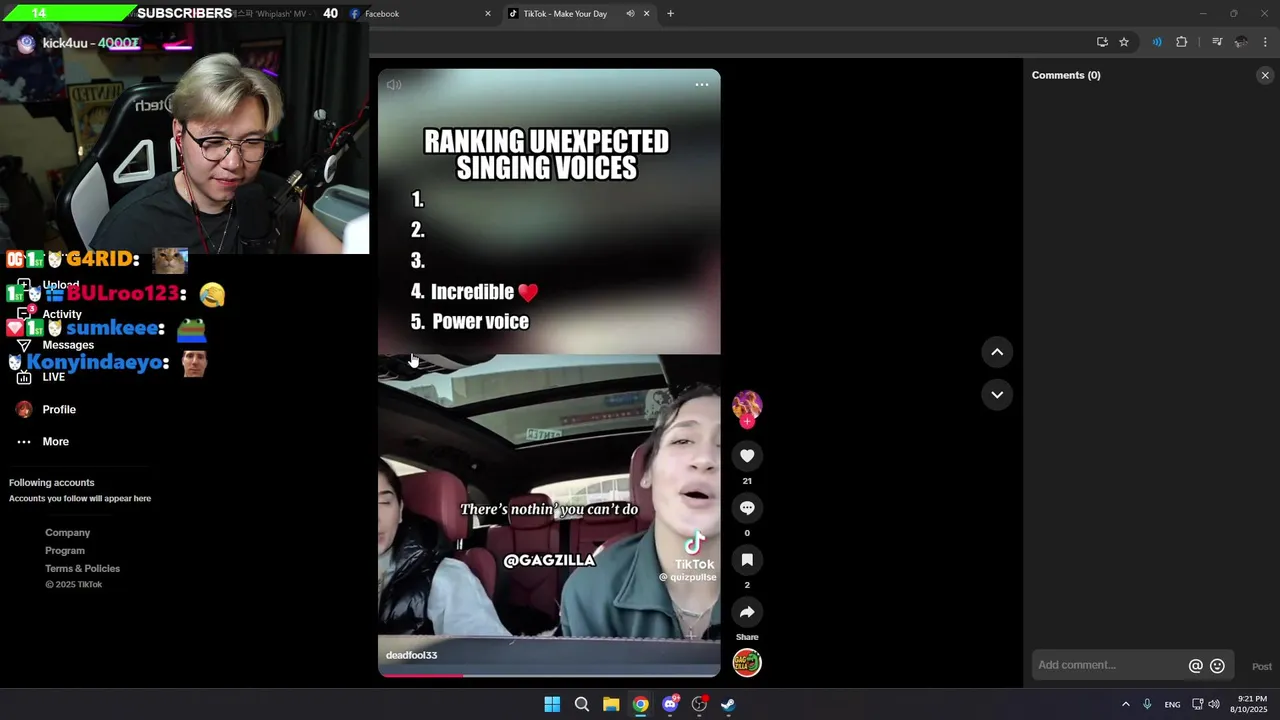Open Terms & Policies footer link
Viewport: 1280px width, 720px height.
82,569
